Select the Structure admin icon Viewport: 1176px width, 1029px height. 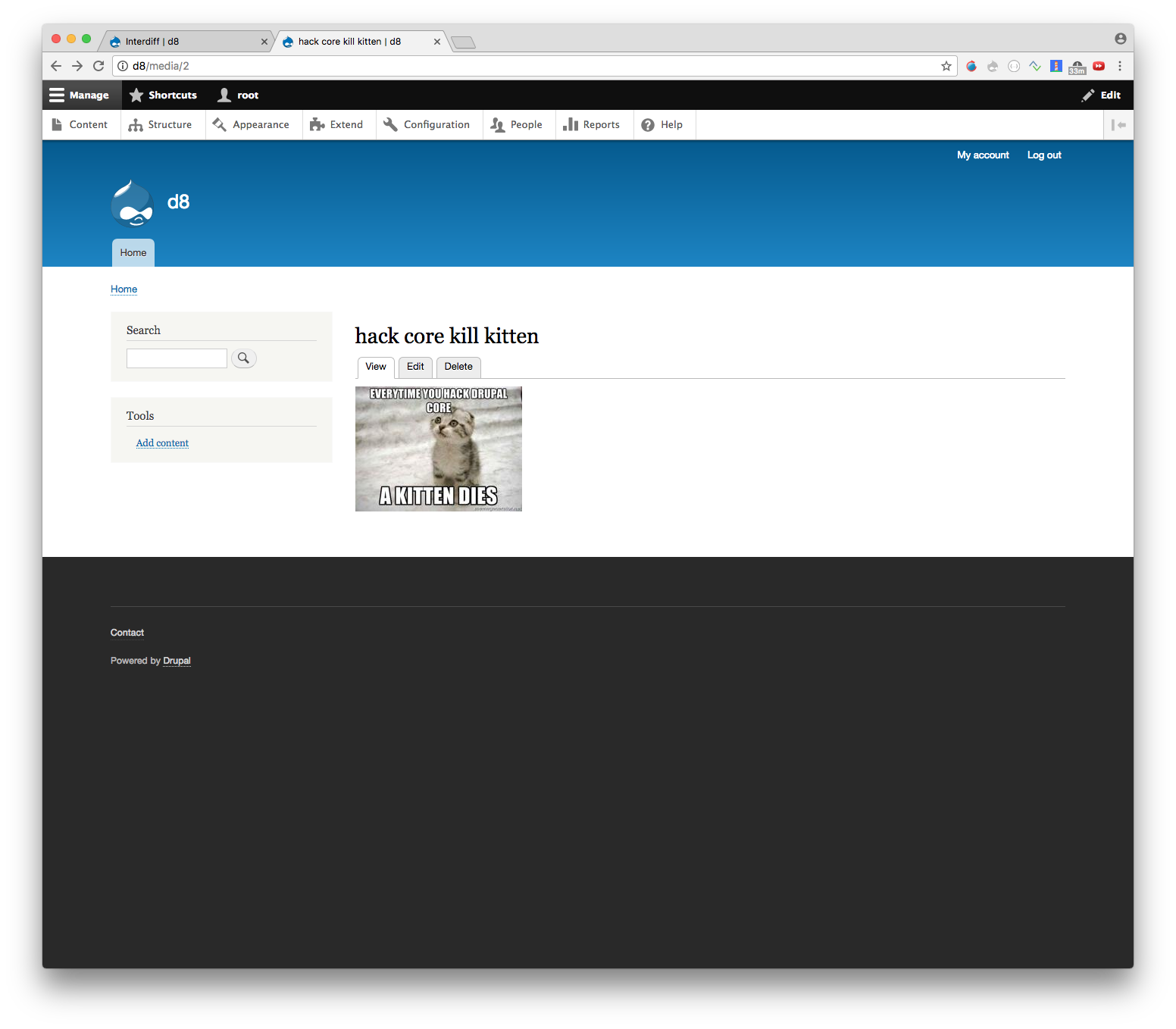[x=136, y=124]
